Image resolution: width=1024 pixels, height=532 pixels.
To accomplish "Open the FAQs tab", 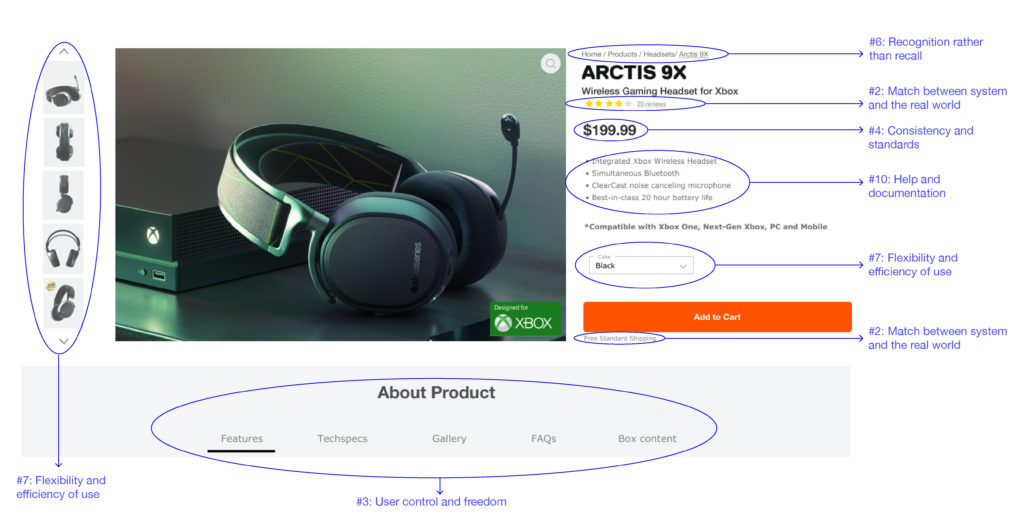I will 543,439.
